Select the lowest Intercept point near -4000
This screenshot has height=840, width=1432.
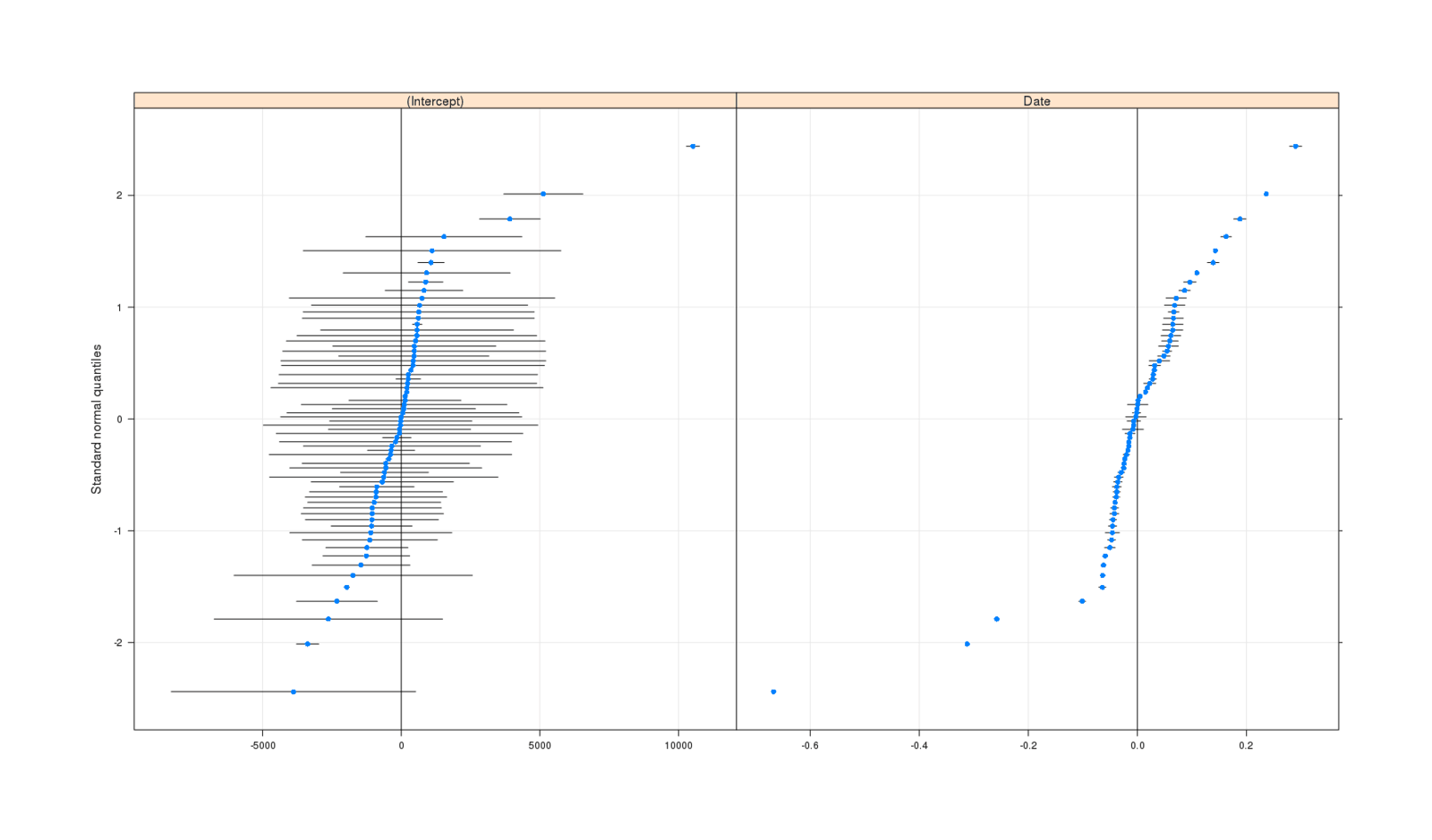(x=294, y=692)
